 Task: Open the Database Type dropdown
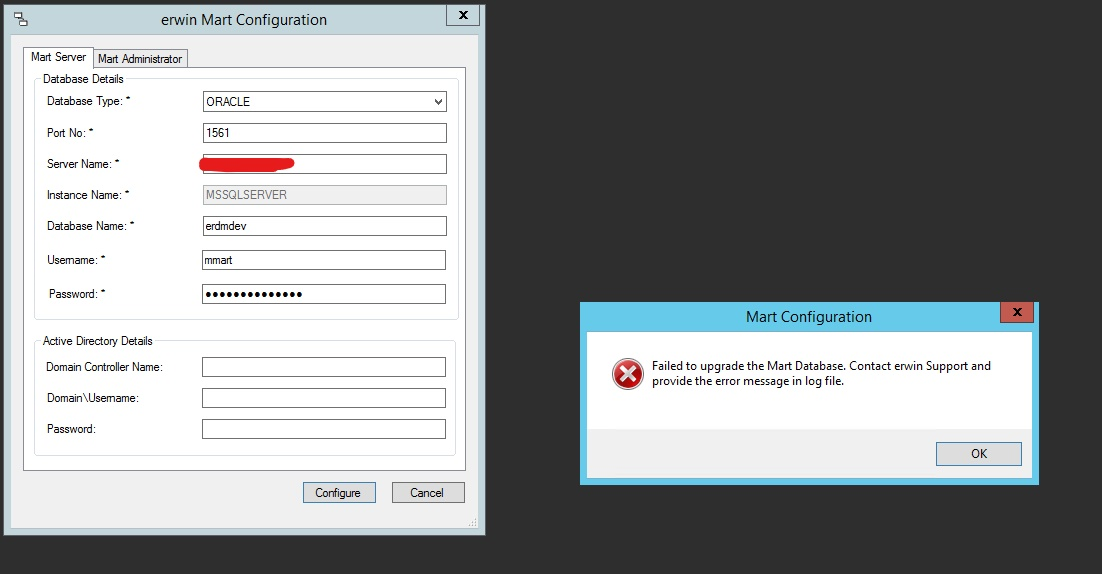[325, 102]
